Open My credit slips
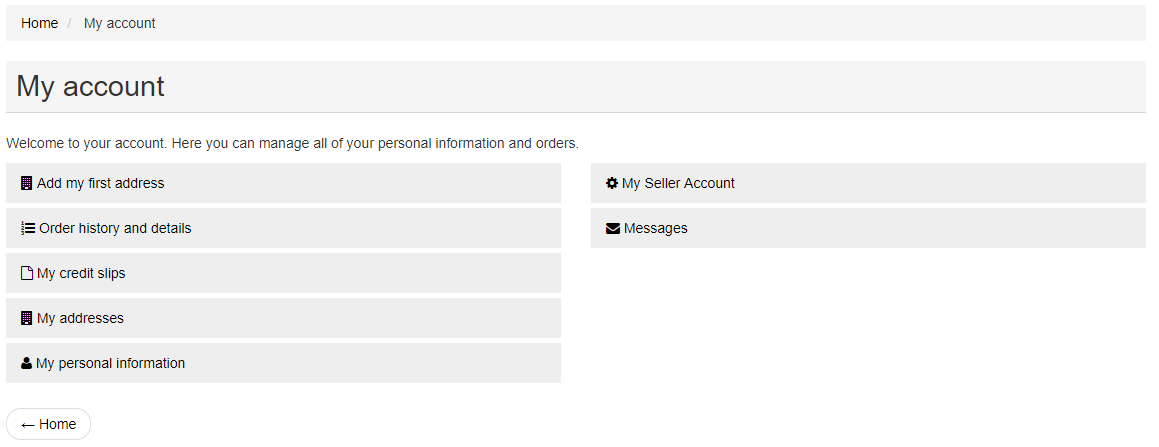The image size is (1159, 447). [283, 273]
